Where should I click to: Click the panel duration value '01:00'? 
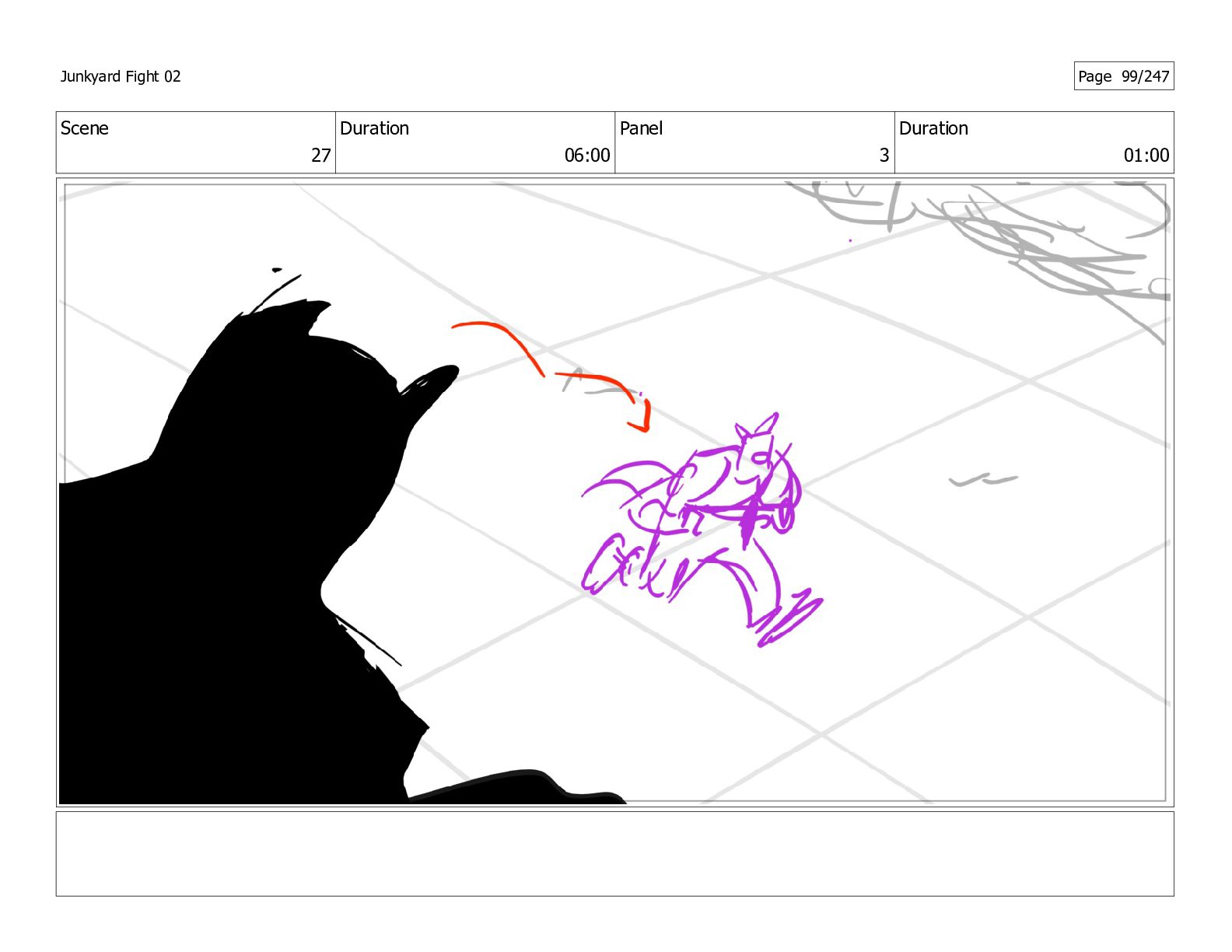pyautogui.click(x=1146, y=156)
